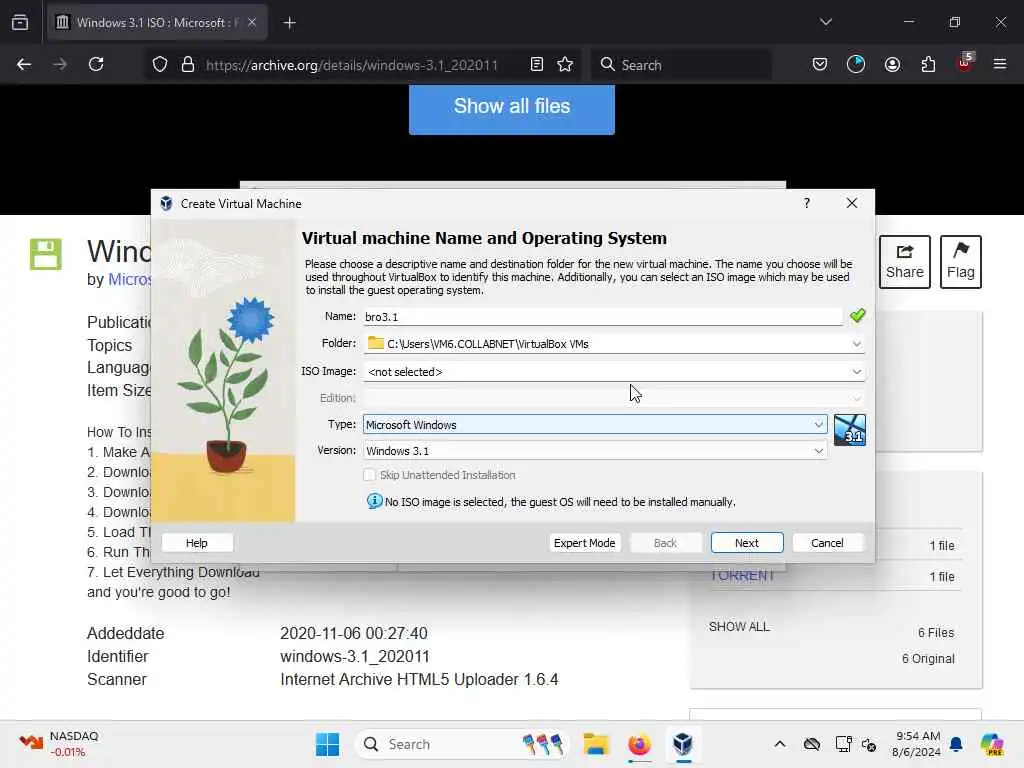Close the Create Virtual Machine dialog

coord(851,203)
